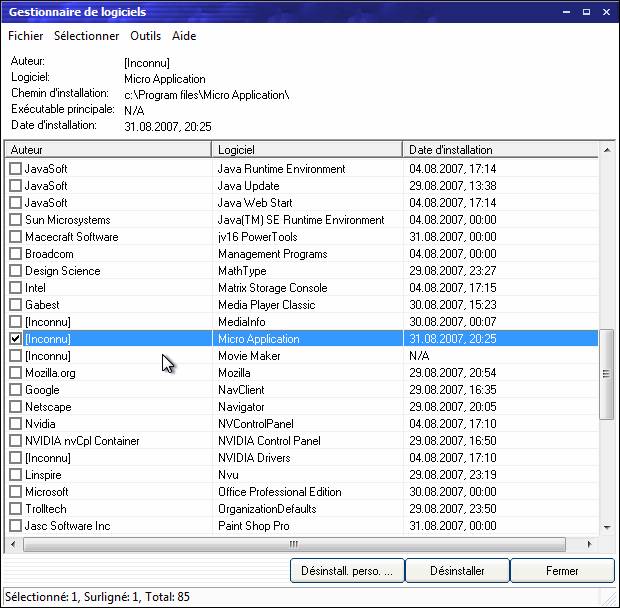This screenshot has height=608, width=620.
Task: Select the Matrix Storage Console entry
Action: click(273, 288)
